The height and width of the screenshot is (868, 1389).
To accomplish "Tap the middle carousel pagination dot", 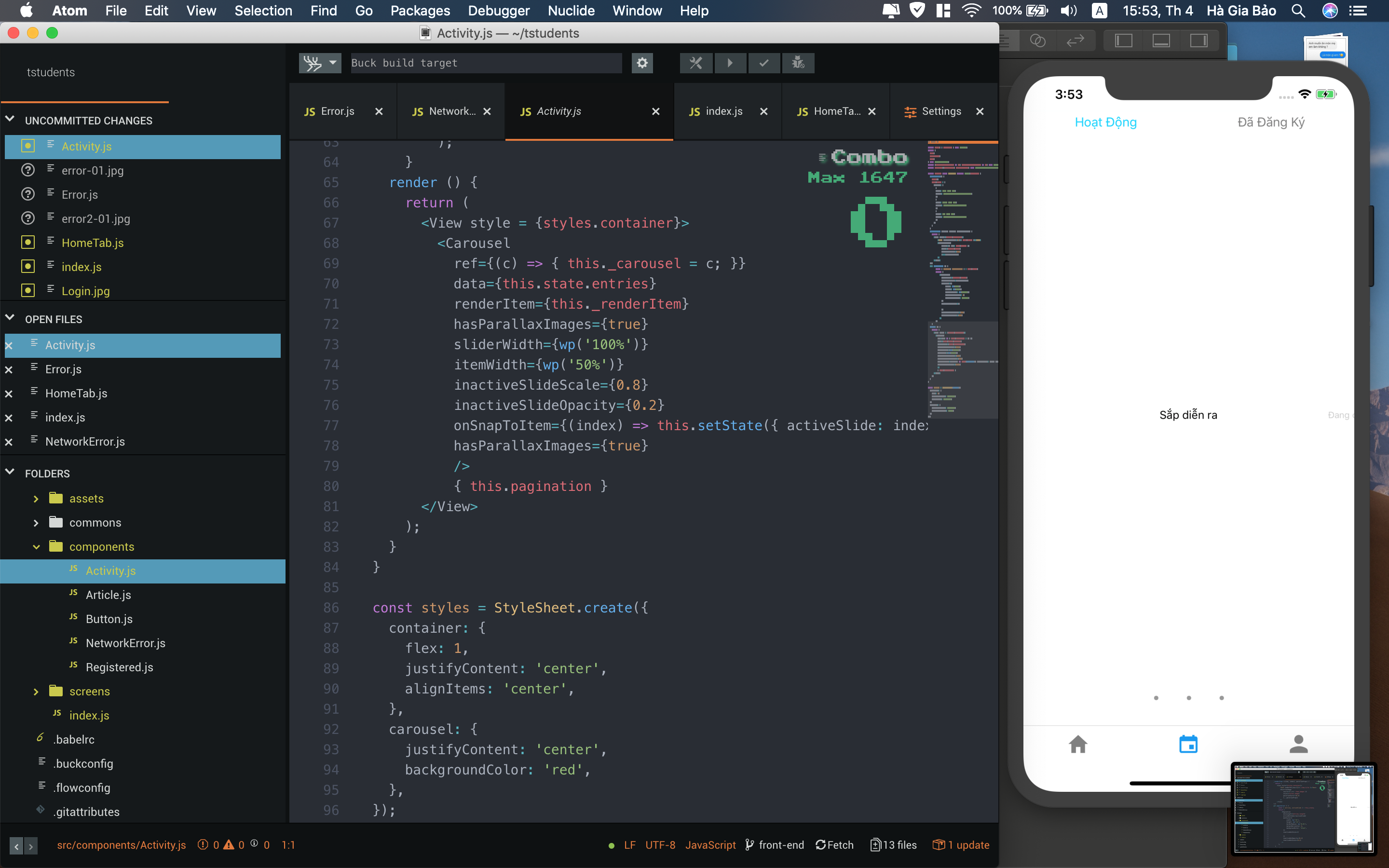I will [x=1189, y=698].
